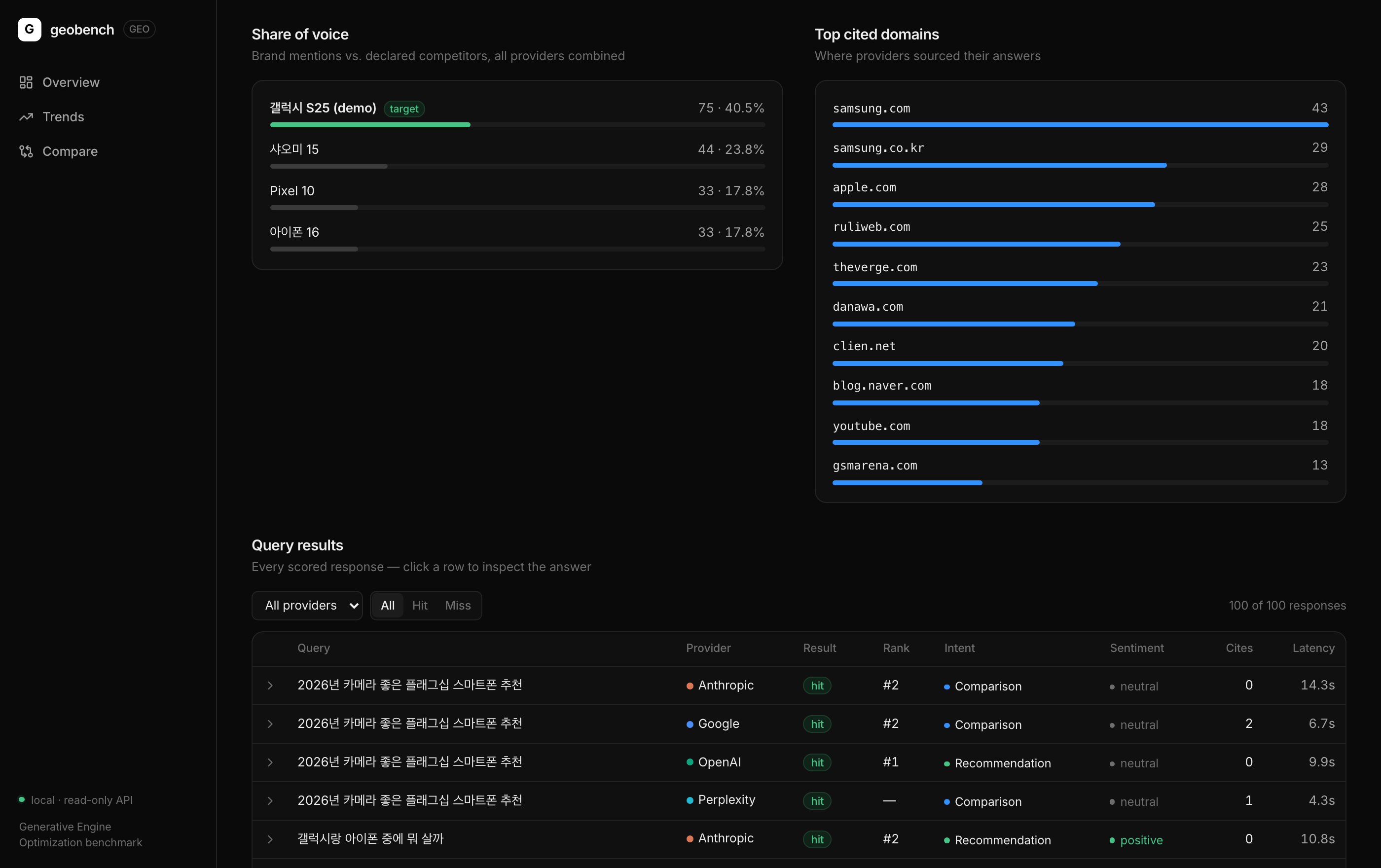Click the danawa.com domain entry
The height and width of the screenshot is (868, 1381).
pyautogui.click(x=868, y=307)
